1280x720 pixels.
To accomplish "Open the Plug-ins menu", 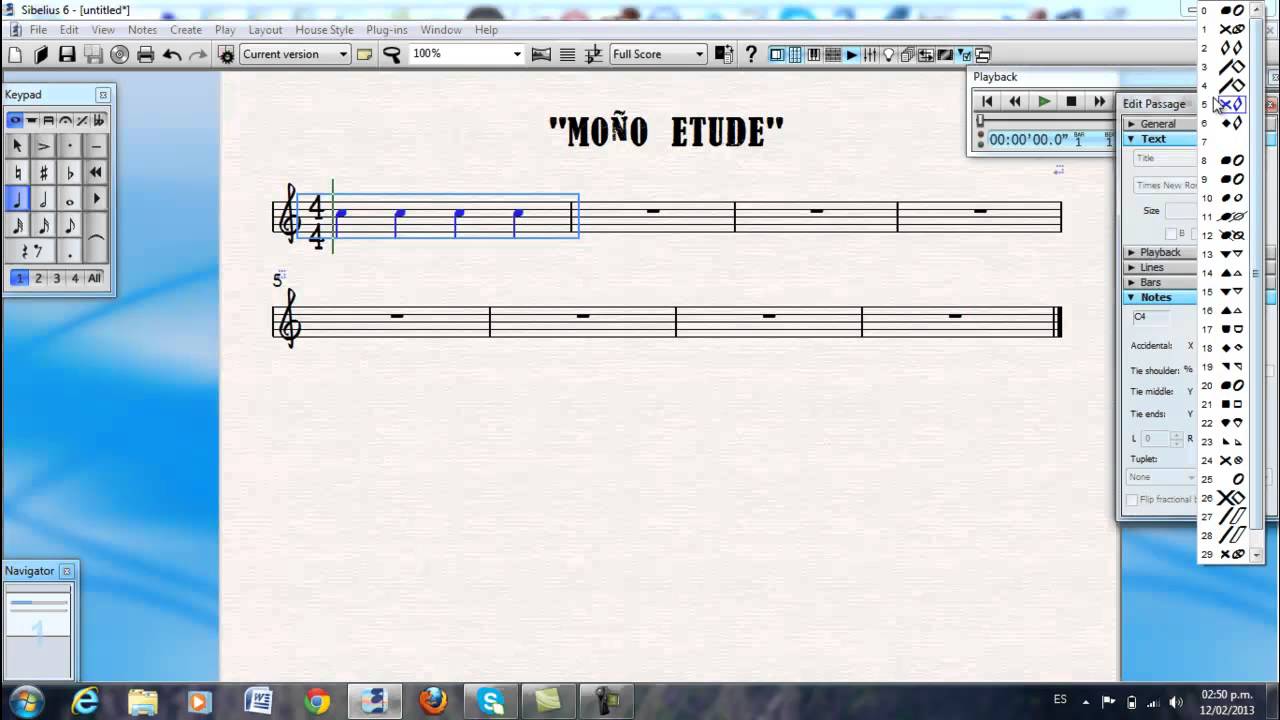I will [x=387, y=30].
